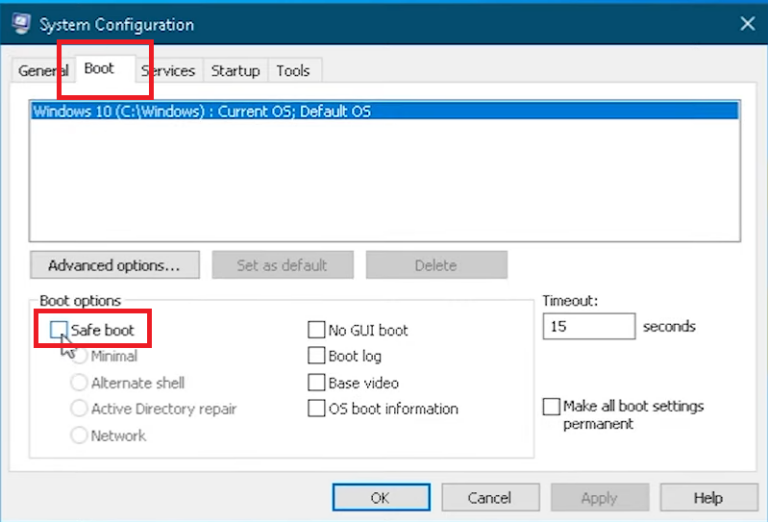Check the Base video option

pyautogui.click(x=316, y=382)
